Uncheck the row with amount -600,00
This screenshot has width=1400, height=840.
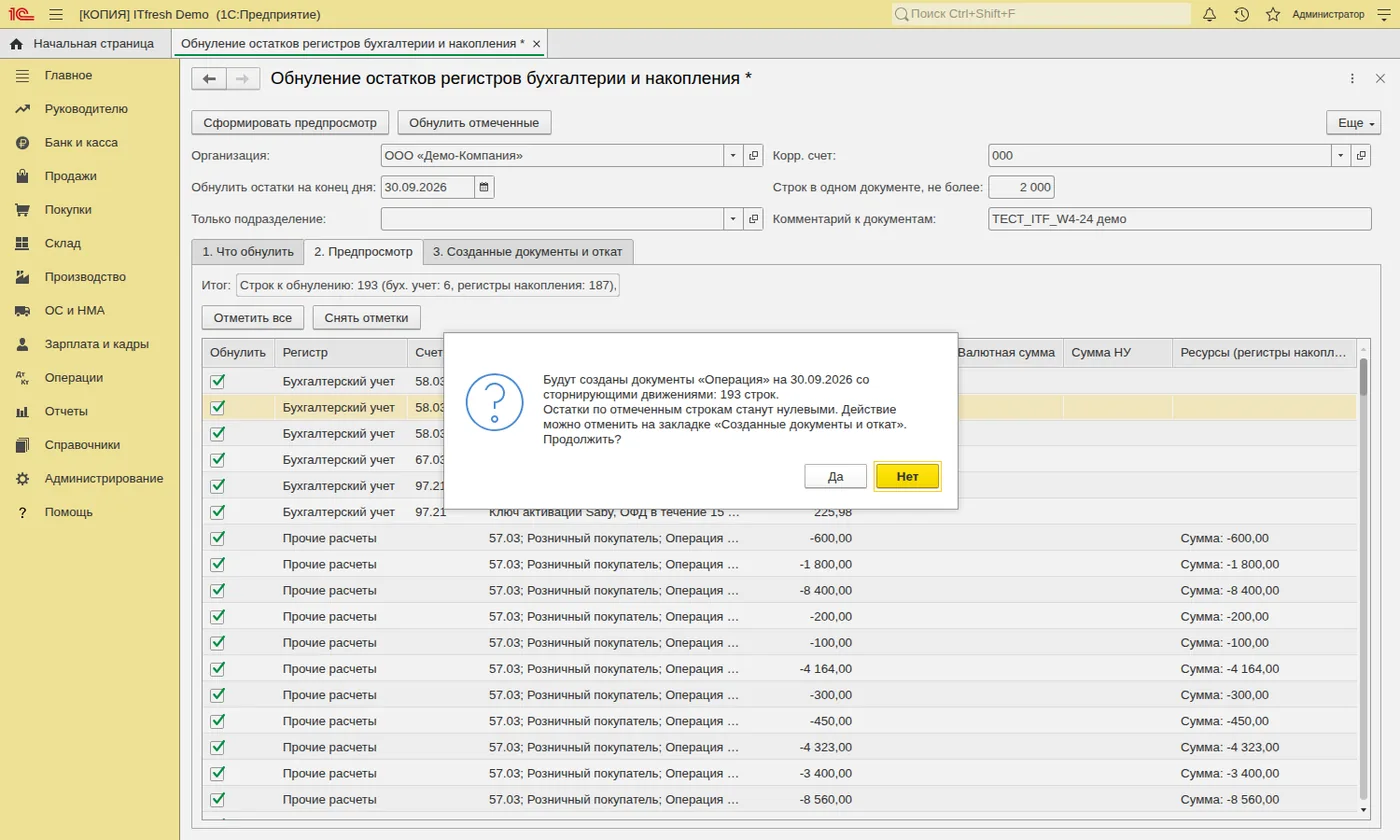(x=218, y=538)
